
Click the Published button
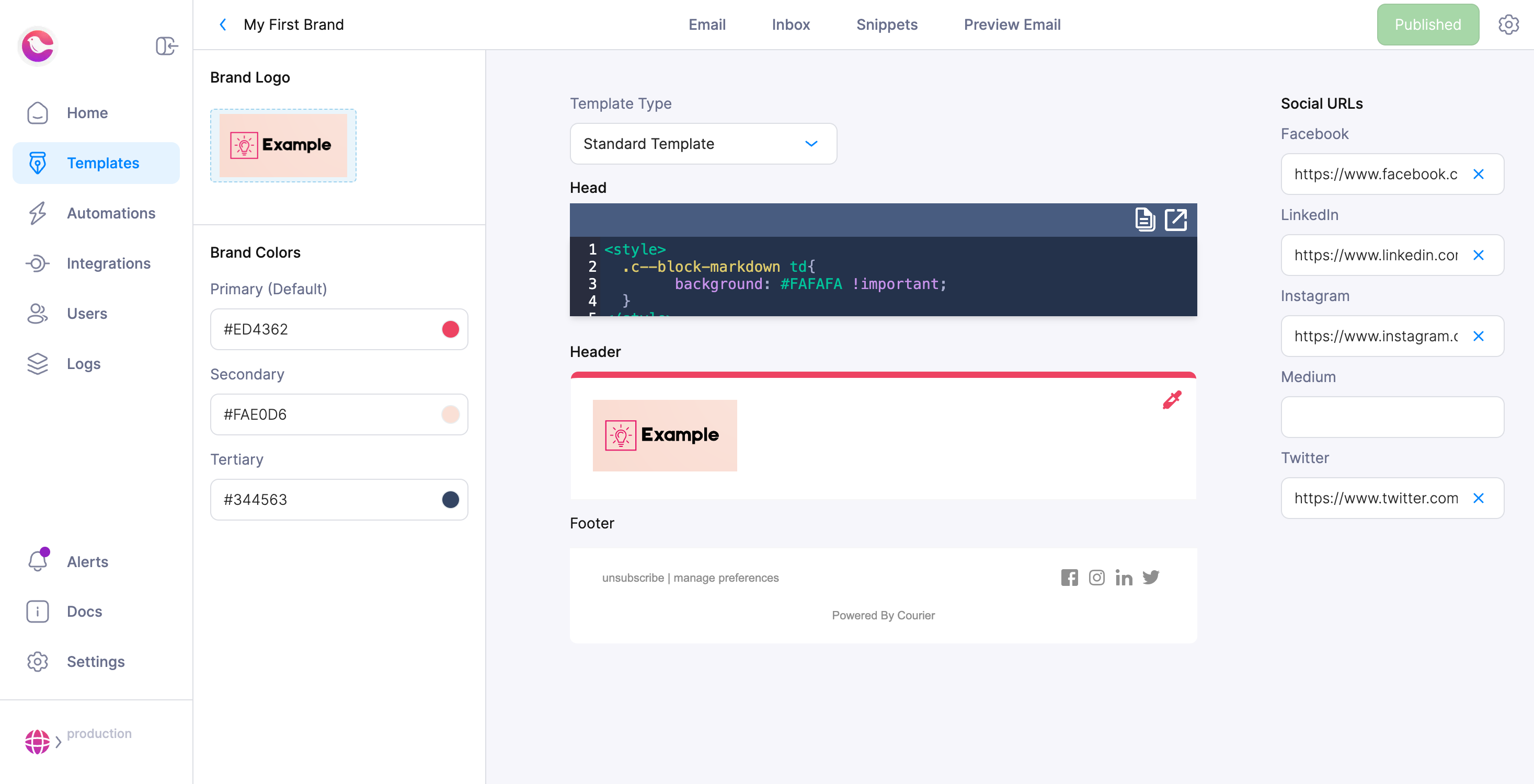pos(1427,25)
